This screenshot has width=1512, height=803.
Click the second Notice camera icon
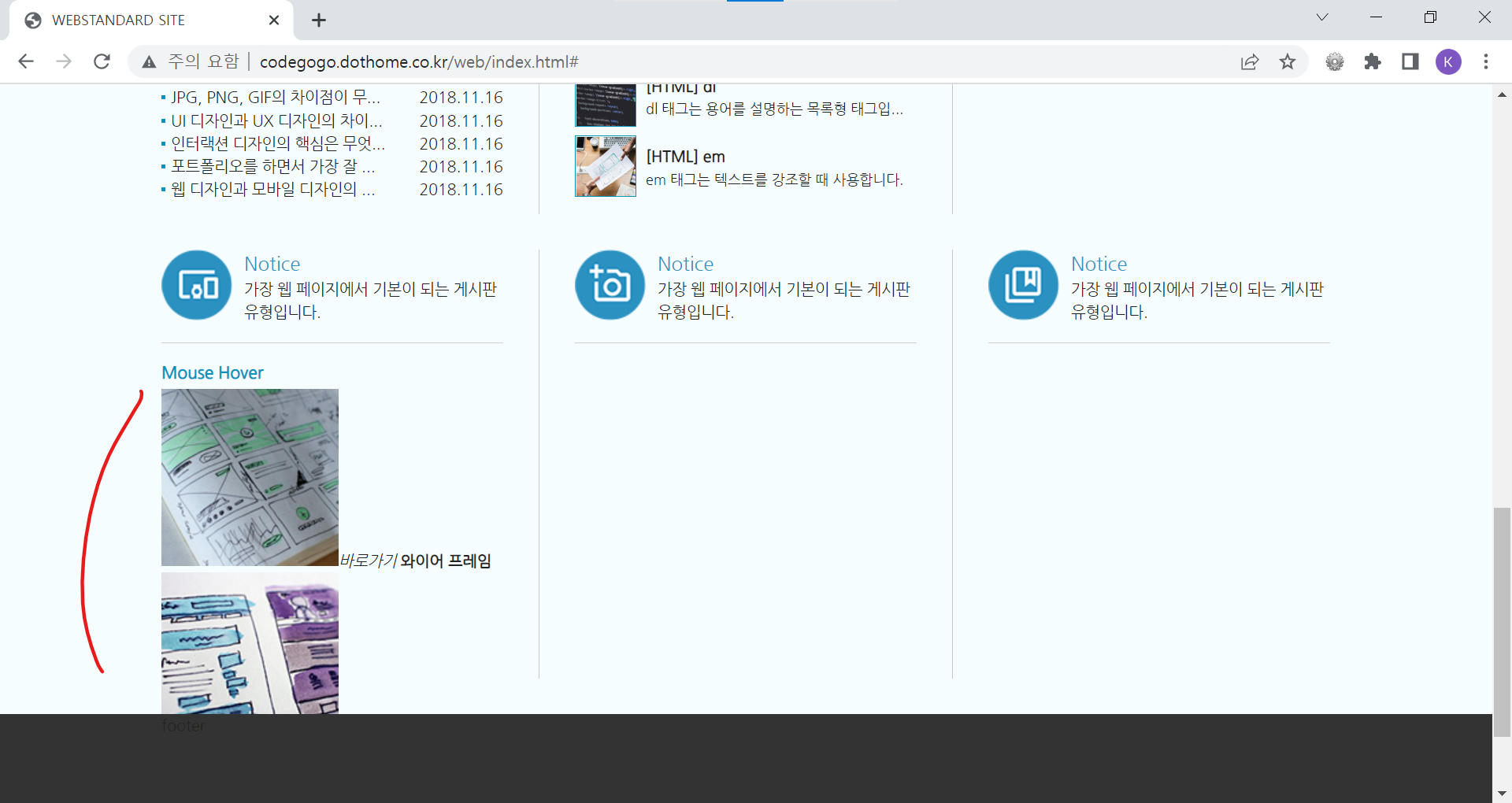[610, 285]
